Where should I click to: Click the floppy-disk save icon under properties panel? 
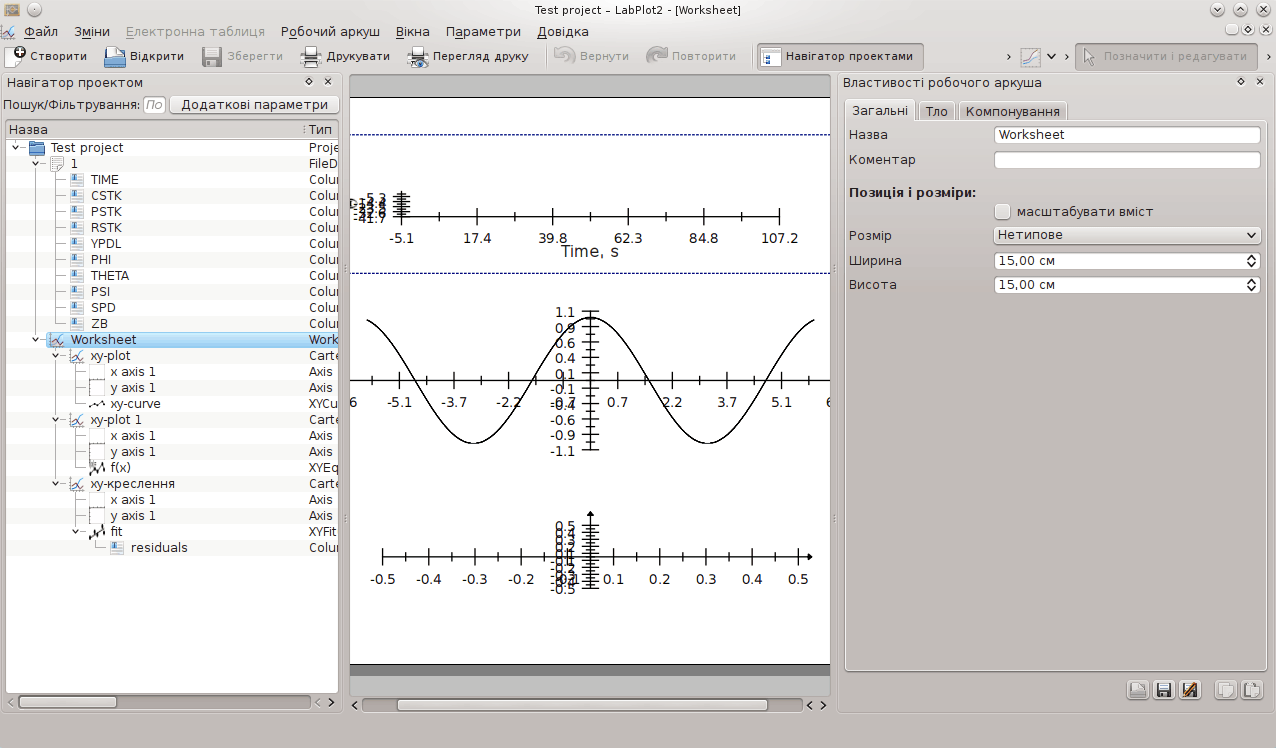click(x=1163, y=690)
